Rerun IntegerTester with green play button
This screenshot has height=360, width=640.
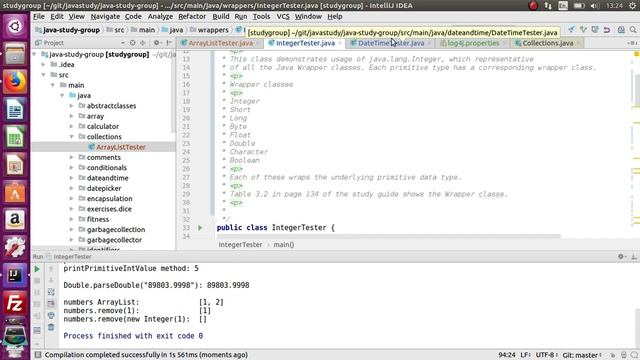pyautogui.click(x=37, y=269)
